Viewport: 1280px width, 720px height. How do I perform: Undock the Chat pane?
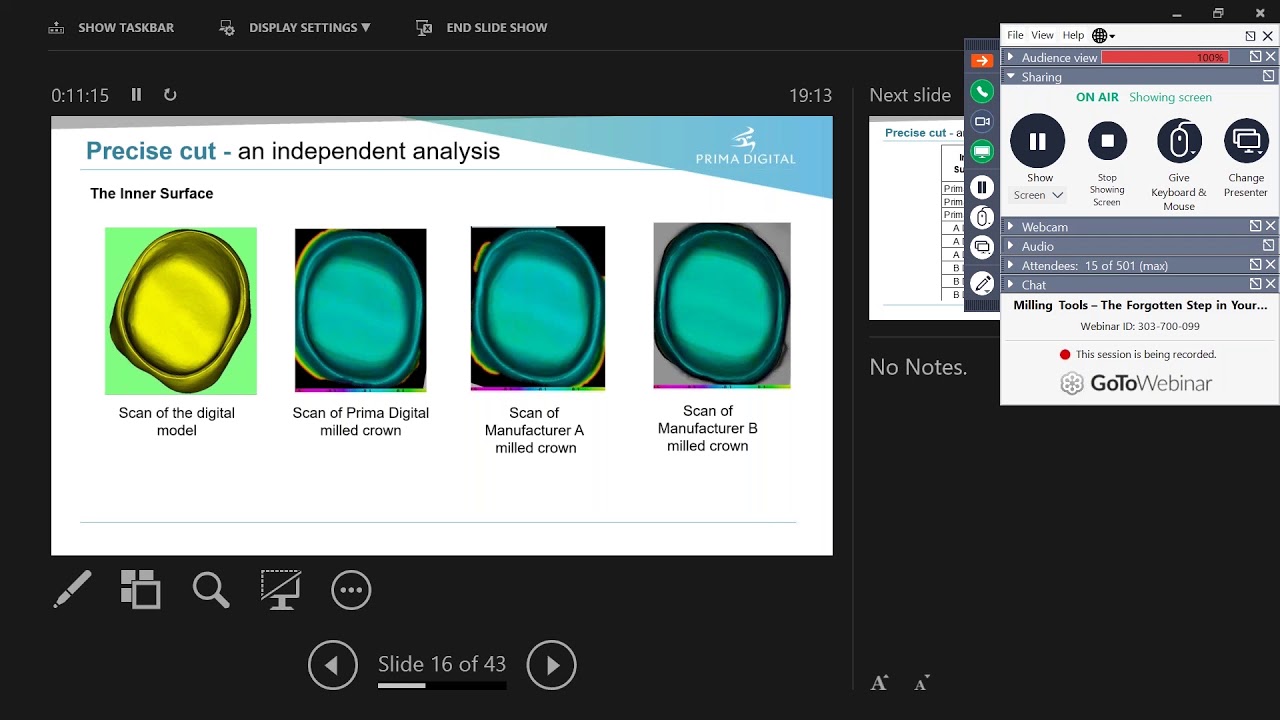[x=1255, y=285]
